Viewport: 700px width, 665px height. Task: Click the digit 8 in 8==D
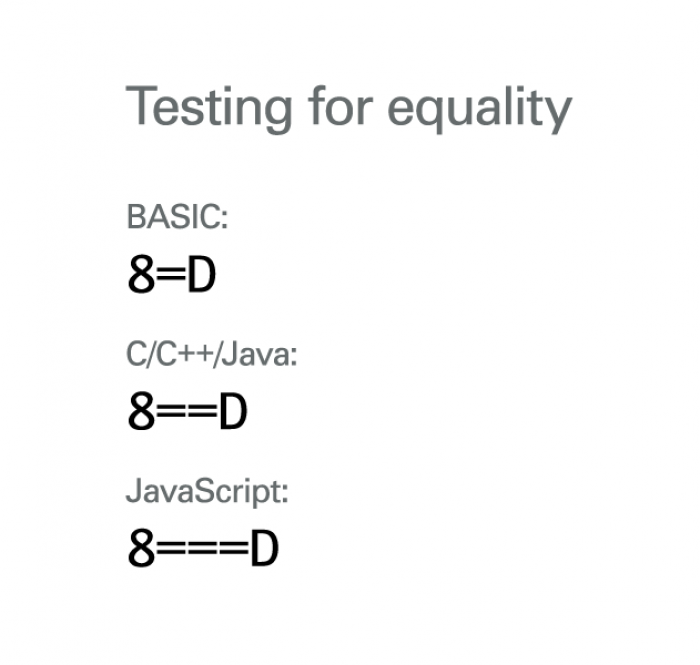click(x=141, y=411)
